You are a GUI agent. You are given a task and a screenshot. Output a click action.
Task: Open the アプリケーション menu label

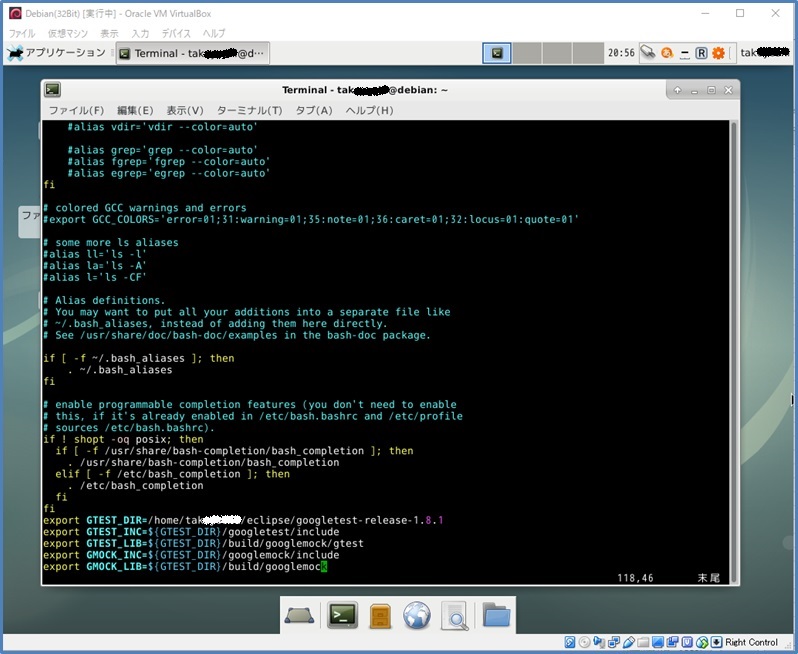(x=65, y=53)
